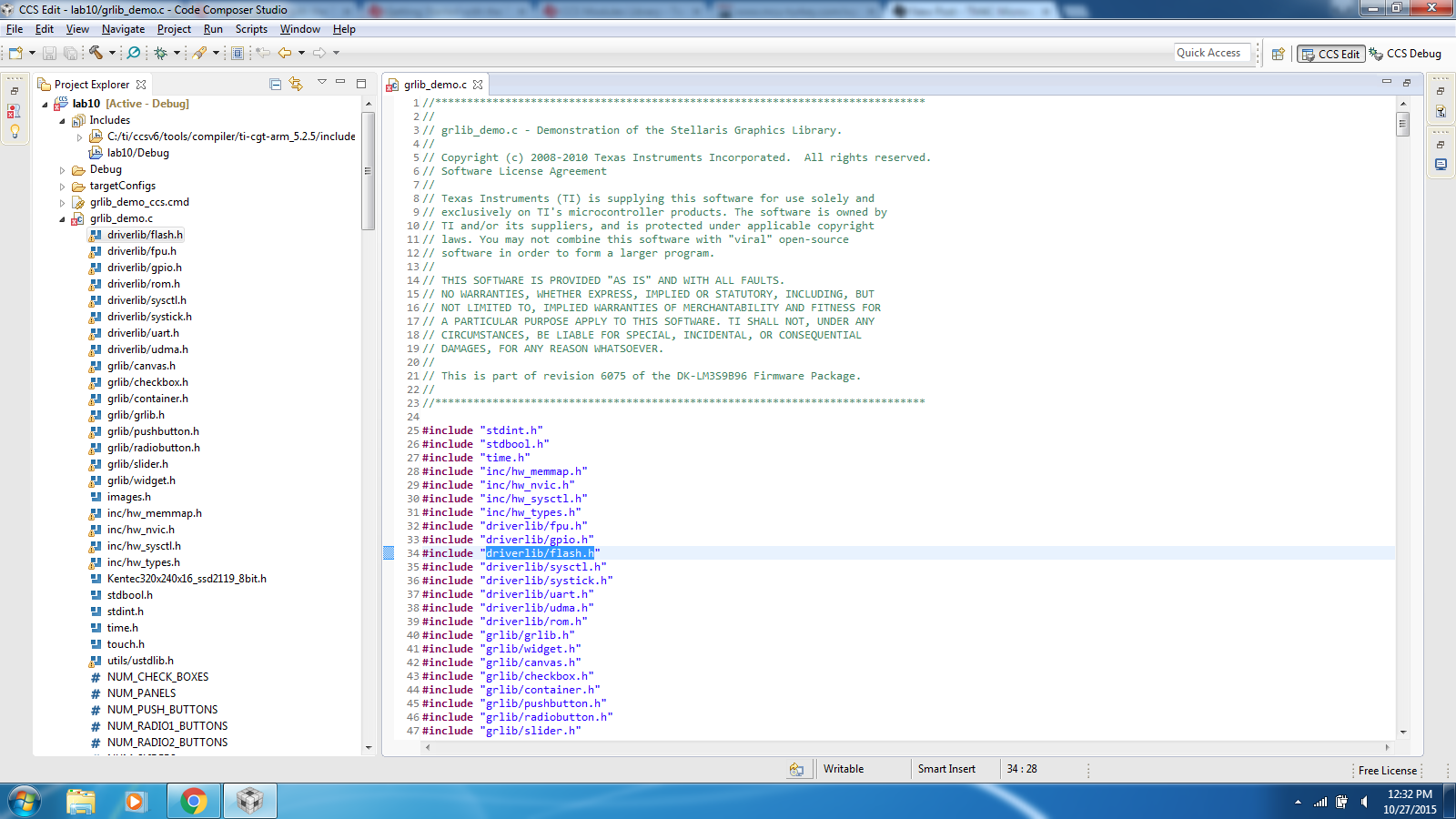Expand grlib_demo_ccs.cmd node
The image size is (1456, 819).
[x=62, y=203]
